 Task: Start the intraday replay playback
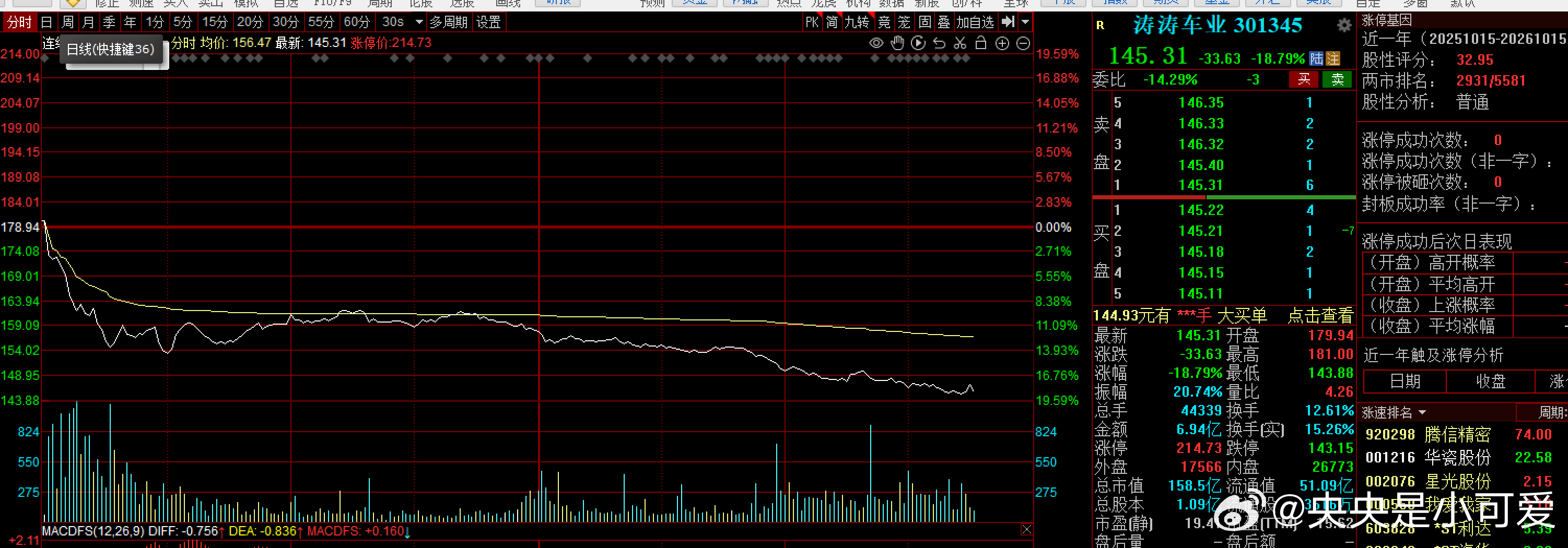[x=919, y=43]
